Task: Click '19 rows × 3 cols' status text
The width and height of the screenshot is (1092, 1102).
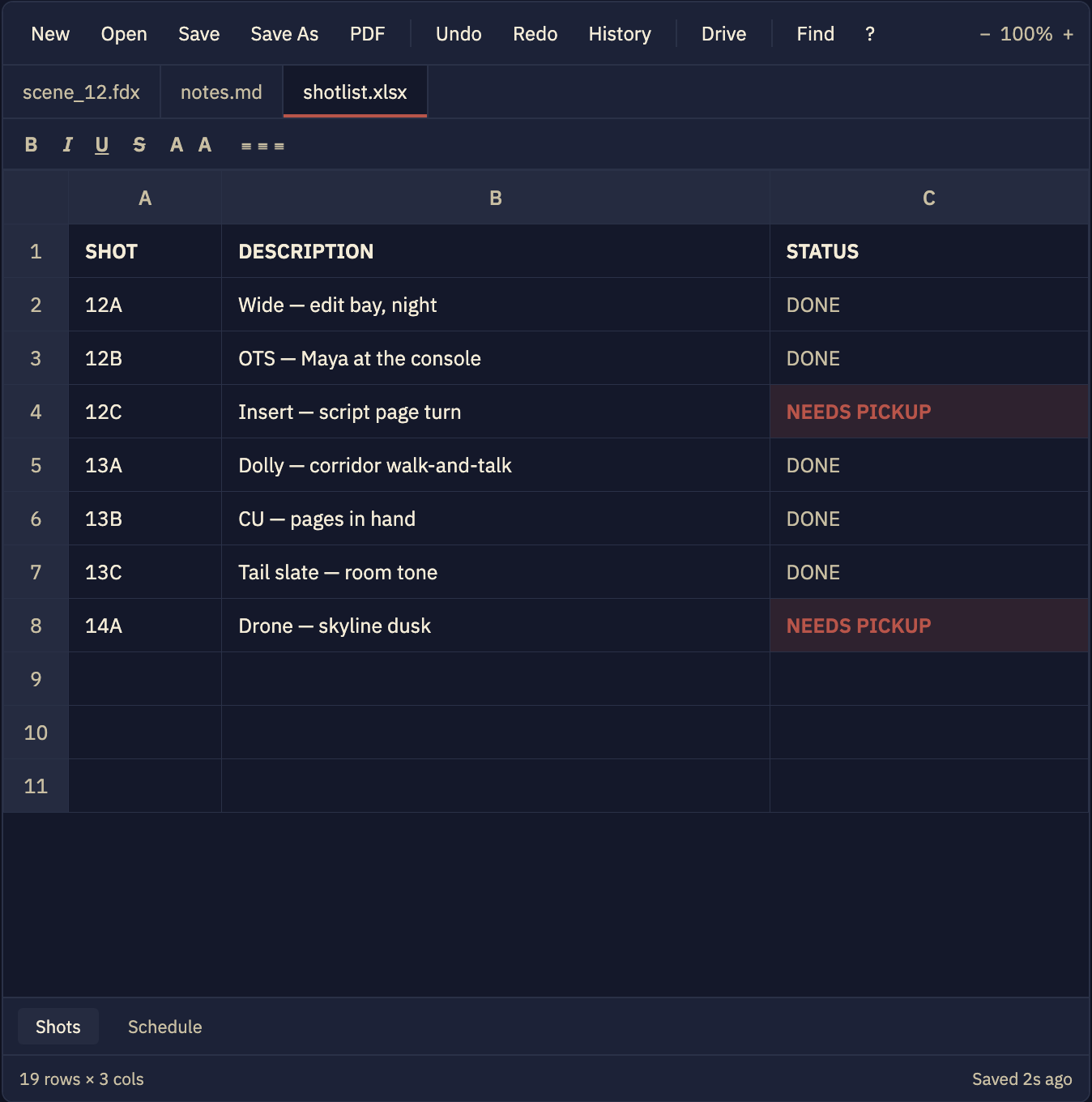Action: coord(82,1079)
